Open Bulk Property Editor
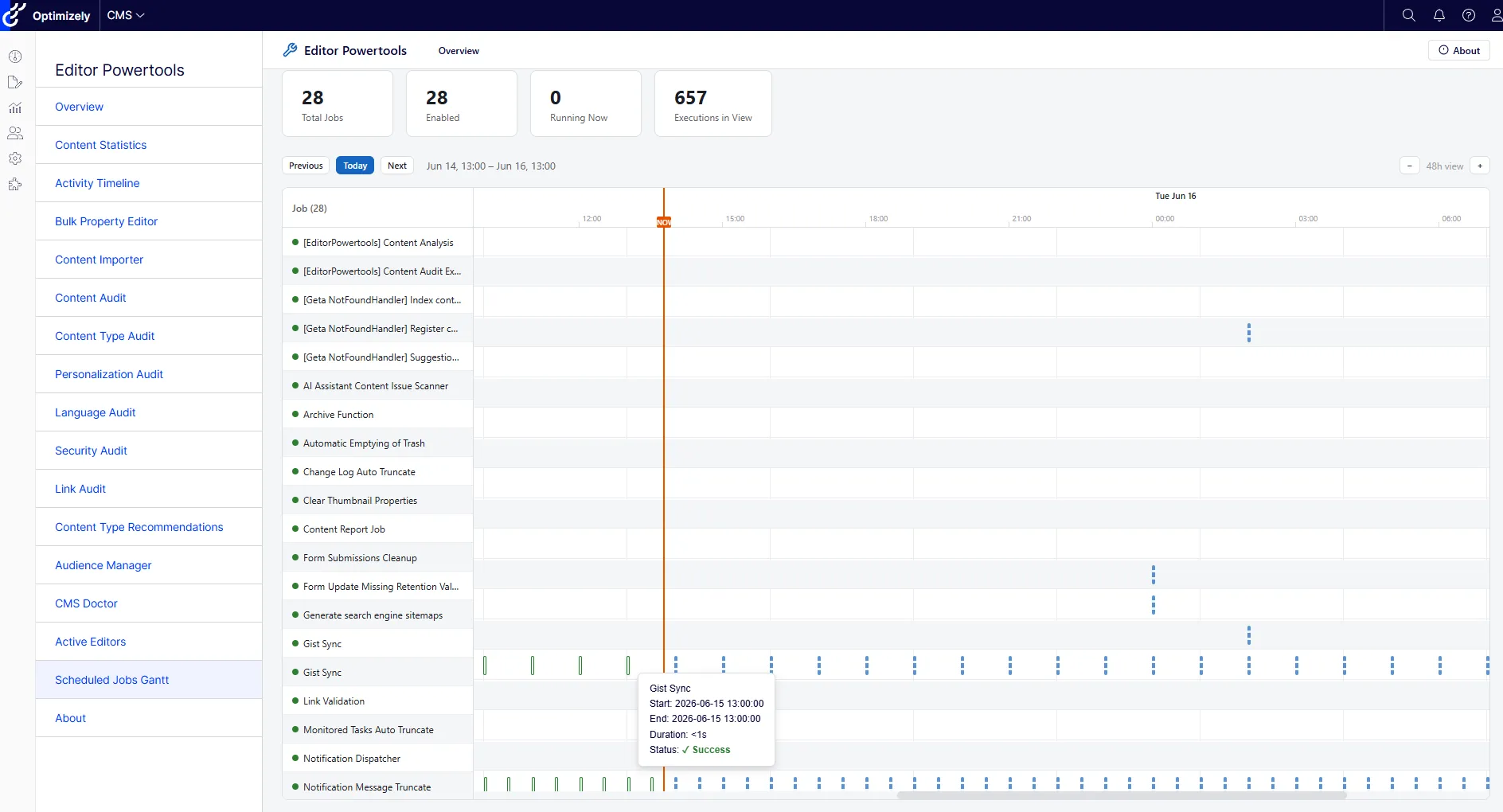Viewport: 1503px width, 812px height. pyautogui.click(x=149, y=221)
